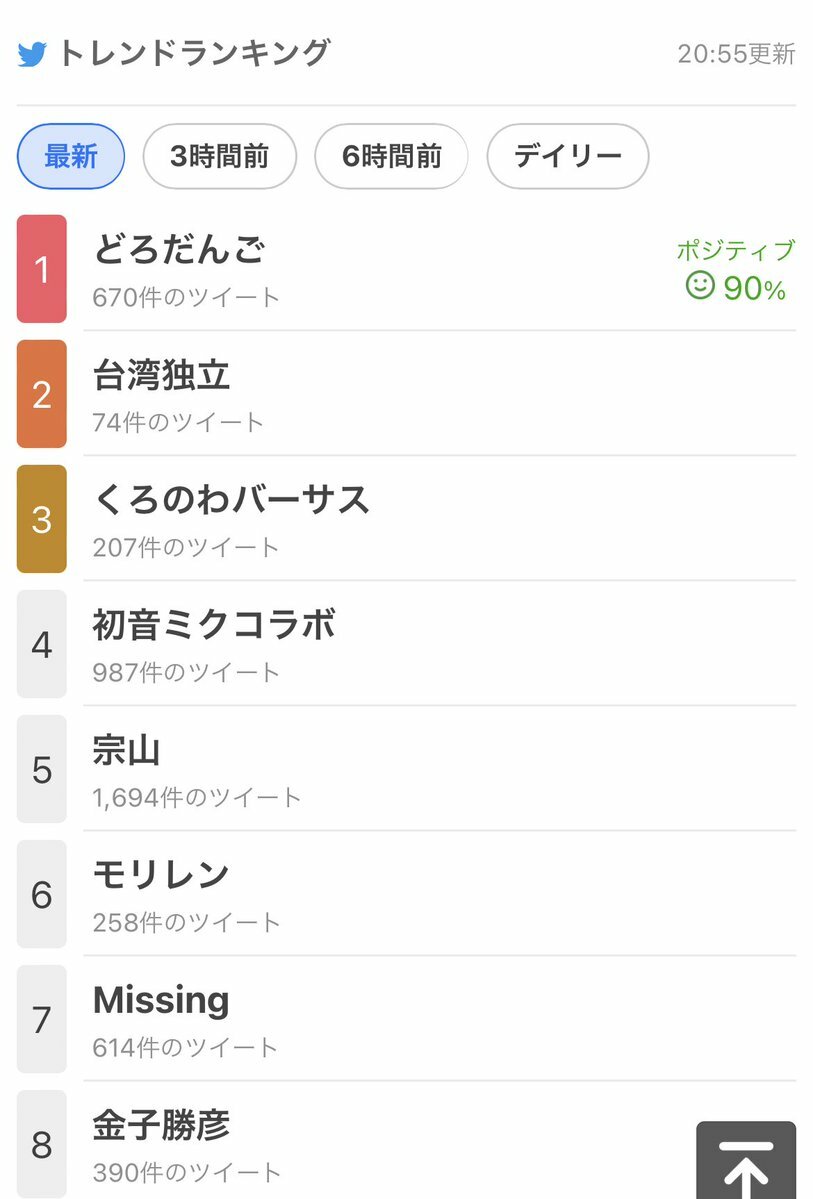The image size is (813, 1199).
Task: Switch to the 3時間前 tab
Action: pos(220,156)
